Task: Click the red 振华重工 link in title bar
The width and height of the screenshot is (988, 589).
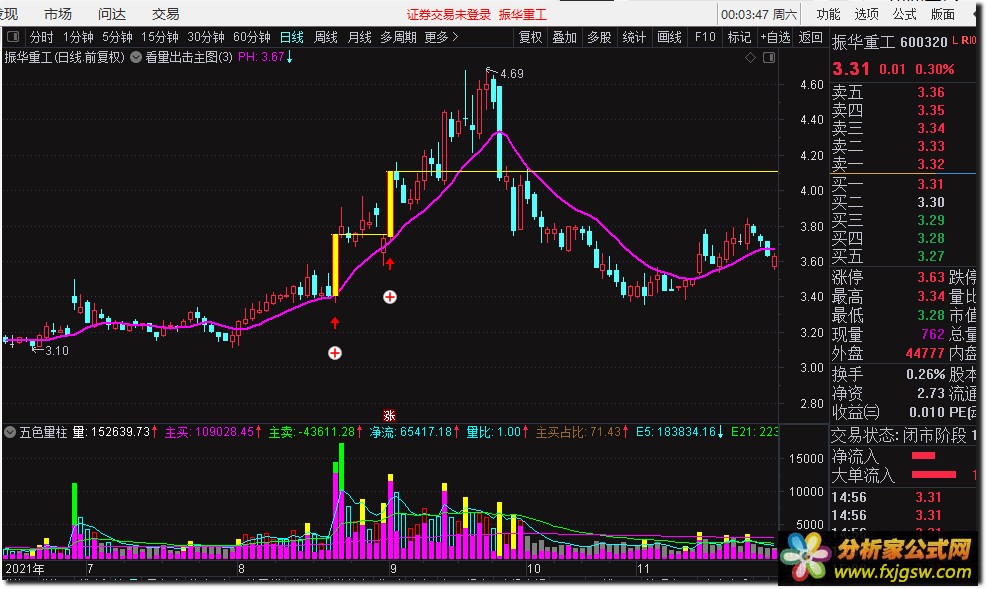Action: click(x=522, y=14)
